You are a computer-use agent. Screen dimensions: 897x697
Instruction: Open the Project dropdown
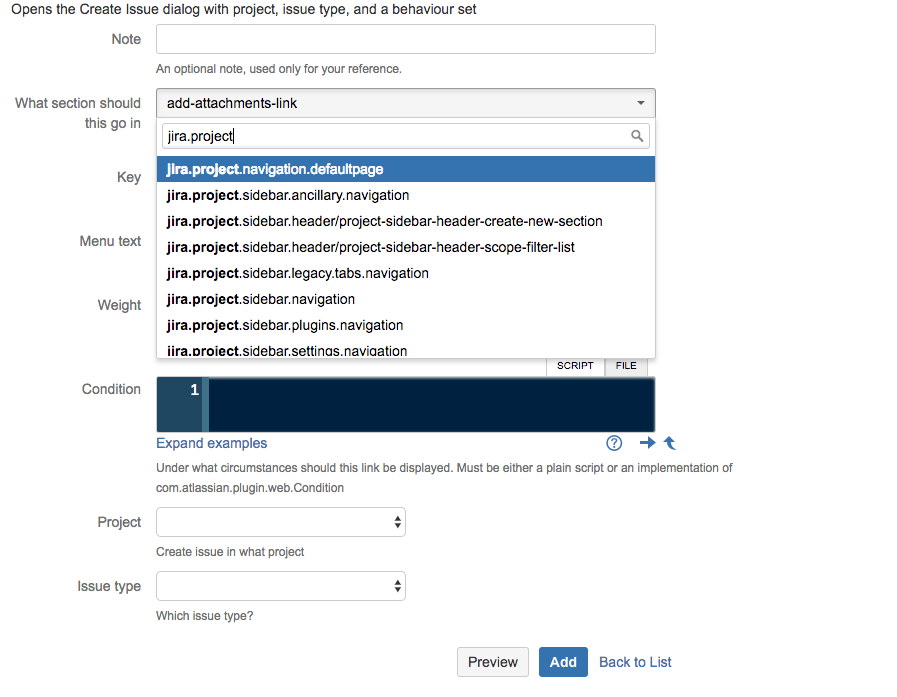[280, 522]
